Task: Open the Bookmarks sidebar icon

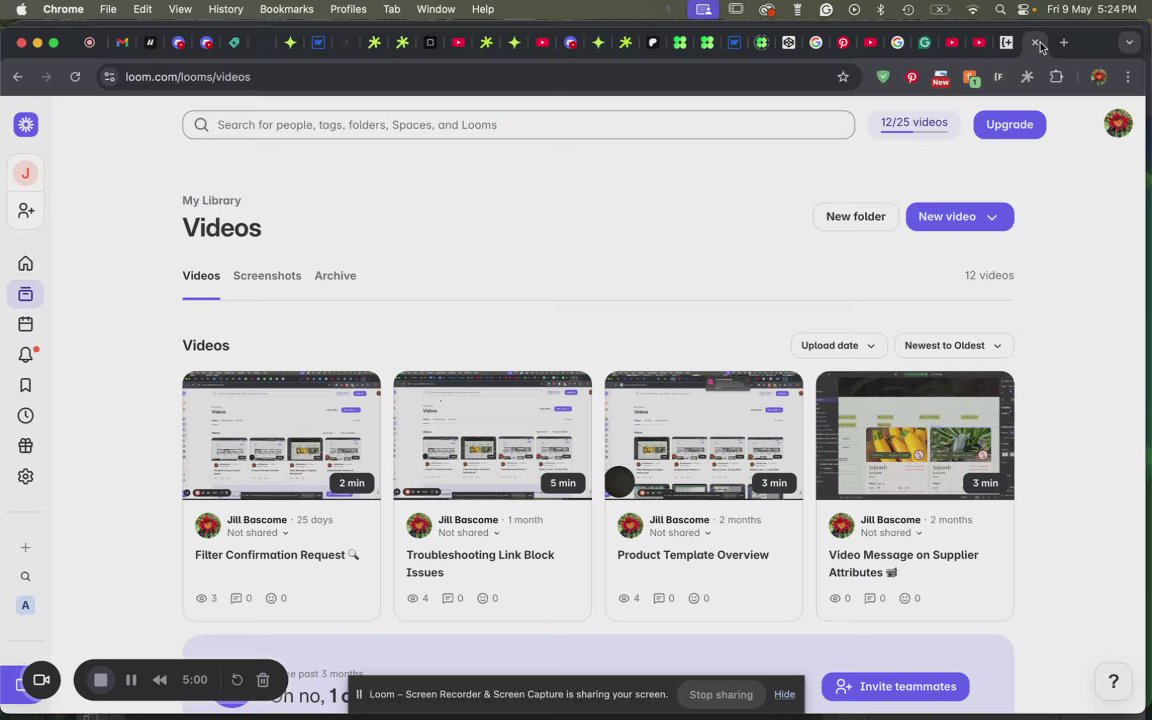Action: click(26, 385)
